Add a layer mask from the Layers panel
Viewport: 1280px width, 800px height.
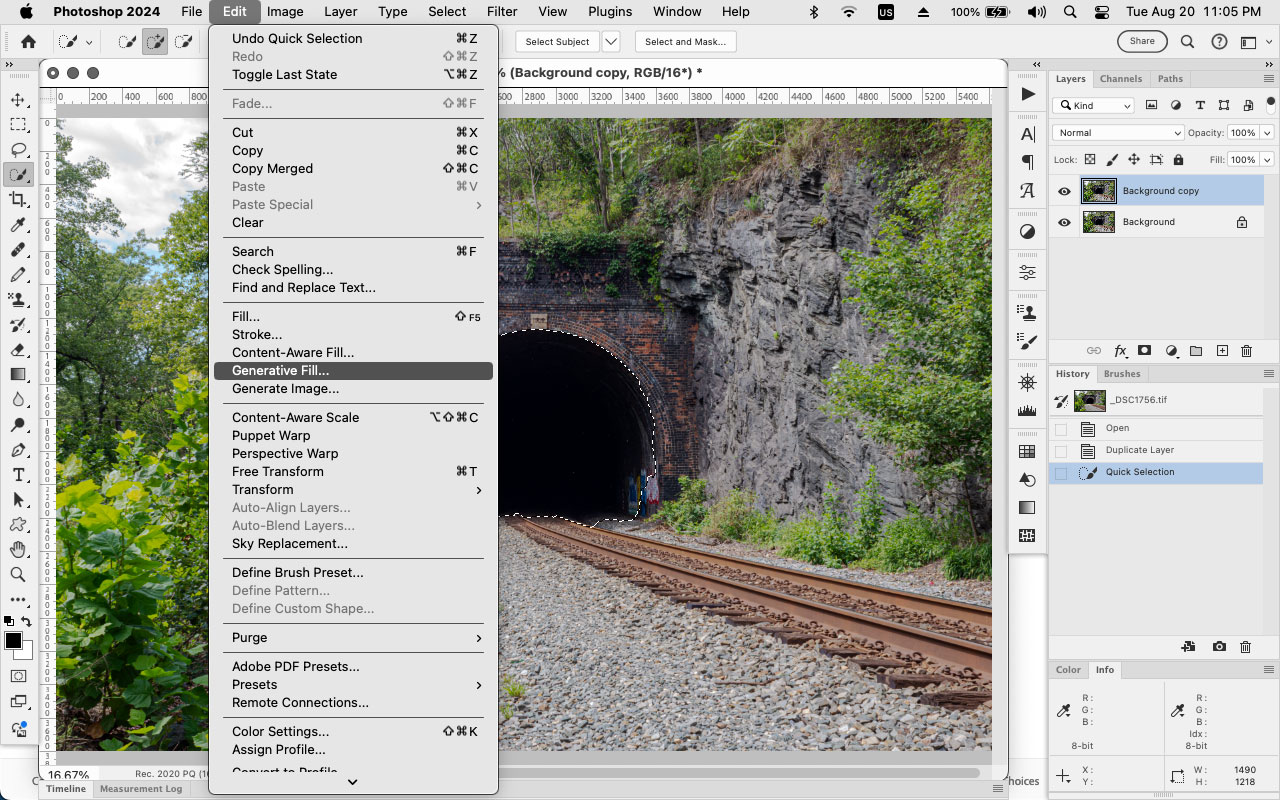(1146, 351)
